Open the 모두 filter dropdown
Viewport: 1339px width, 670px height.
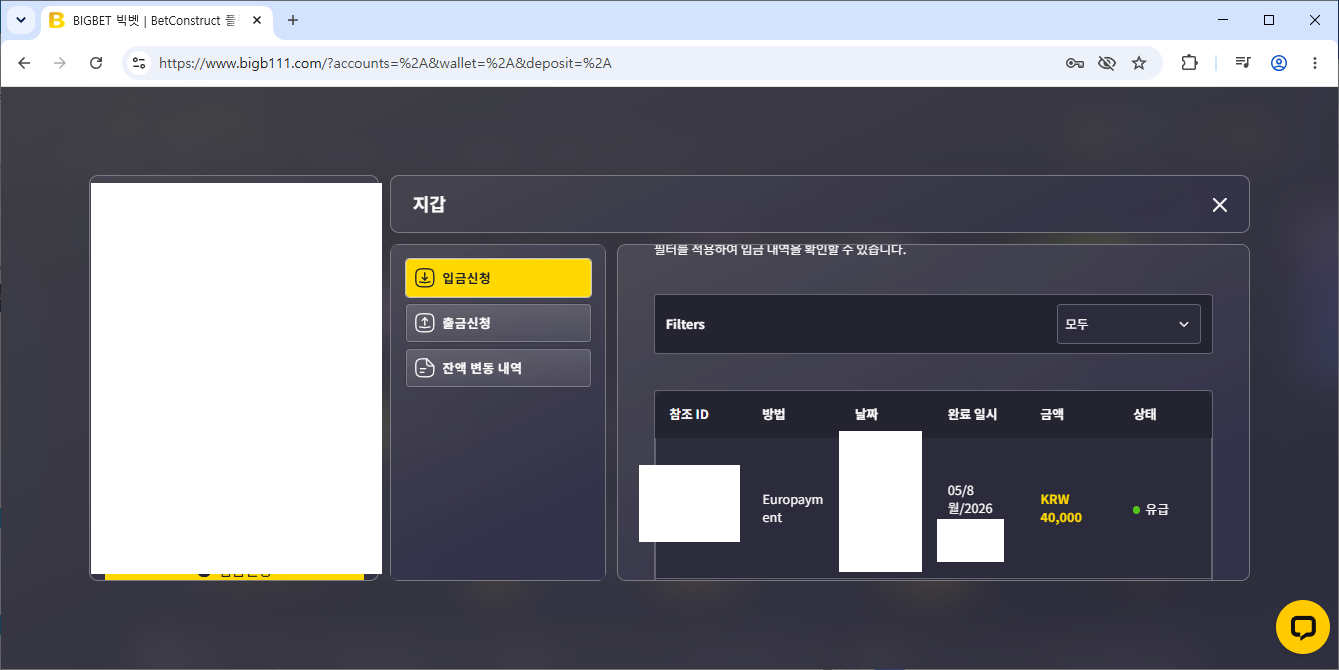(x=1128, y=324)
